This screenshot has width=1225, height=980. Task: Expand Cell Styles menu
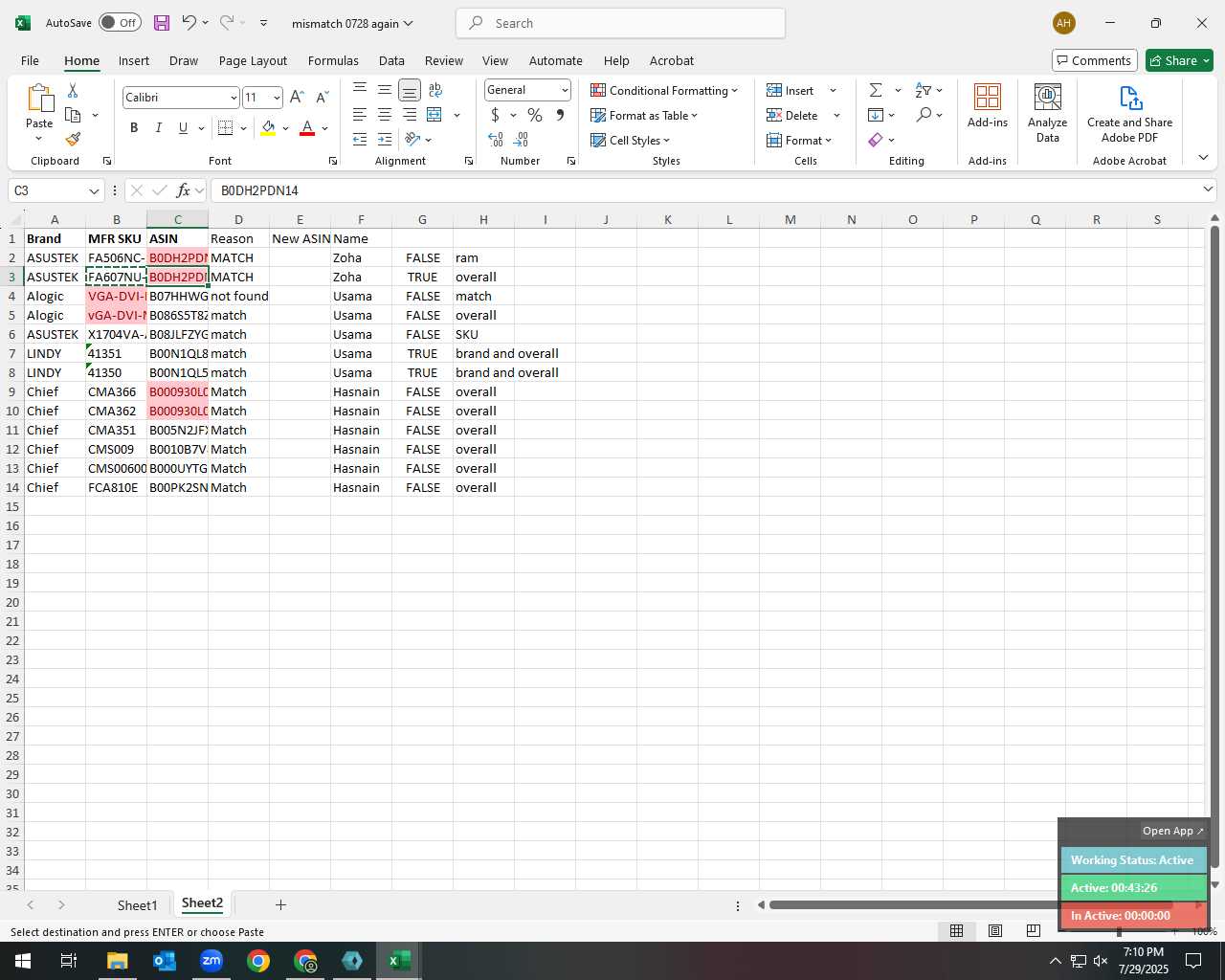(631, 140)
